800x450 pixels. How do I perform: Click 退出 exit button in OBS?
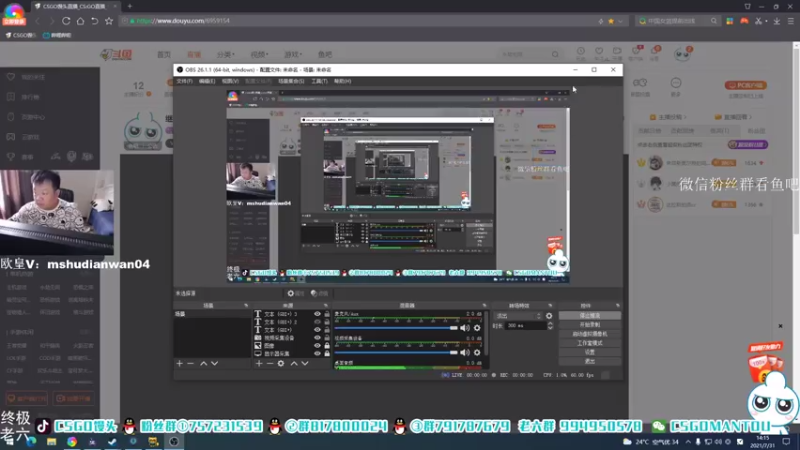pyautogui.click(x=590, y=361)
